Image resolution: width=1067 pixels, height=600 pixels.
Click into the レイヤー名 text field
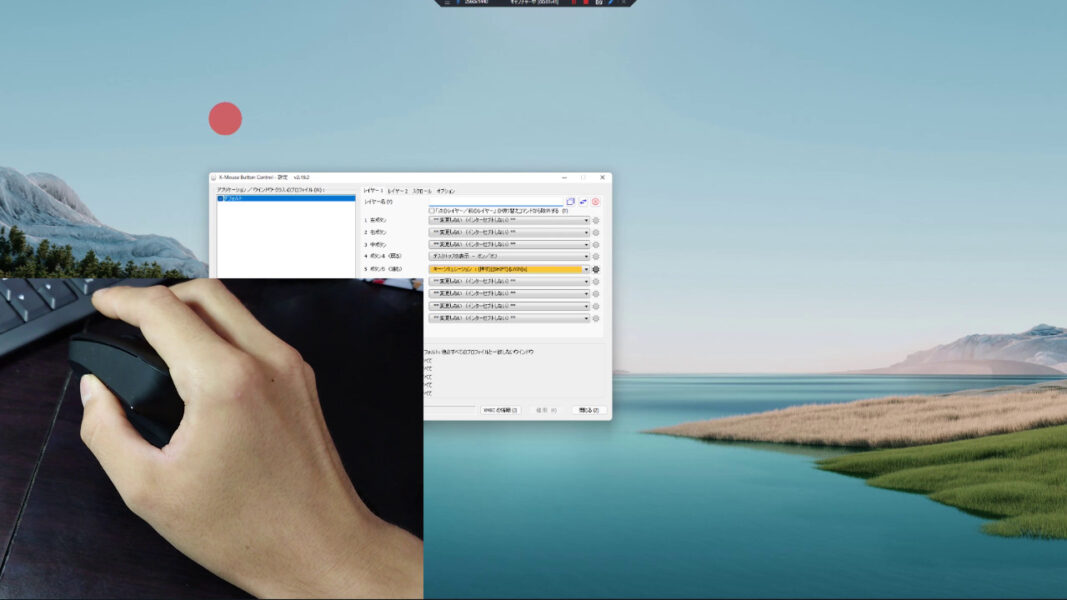click(x=496, y=201)
